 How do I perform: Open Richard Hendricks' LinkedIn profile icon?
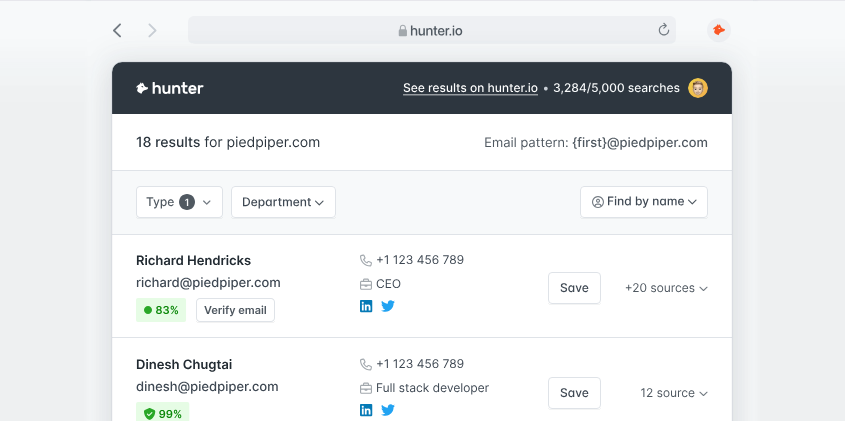366,306
